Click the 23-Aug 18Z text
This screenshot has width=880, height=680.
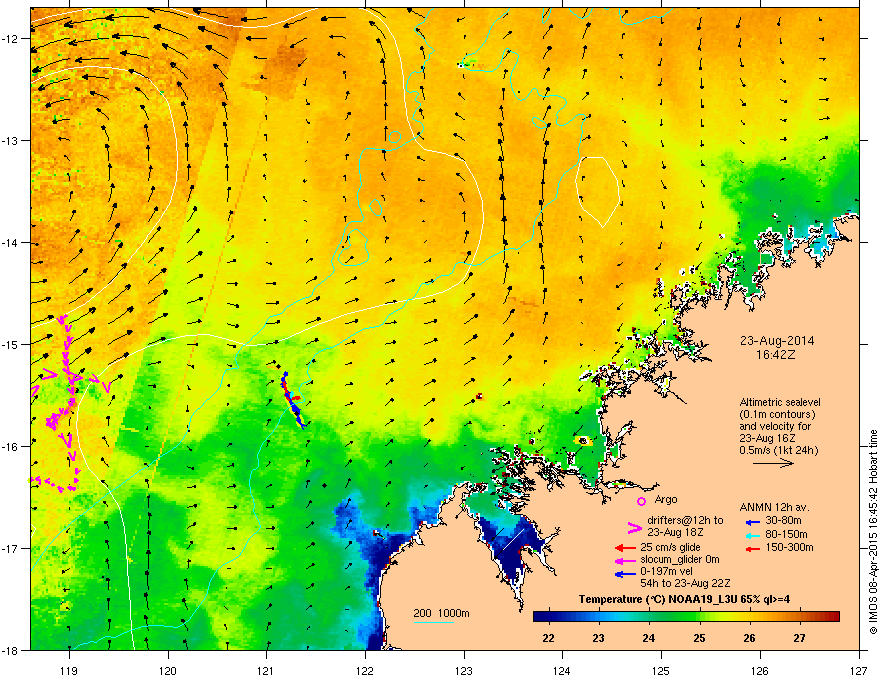pos(675,532)
